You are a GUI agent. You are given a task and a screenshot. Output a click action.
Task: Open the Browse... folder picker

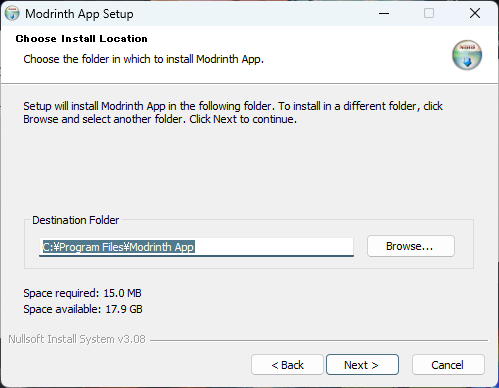click(411, 246)
